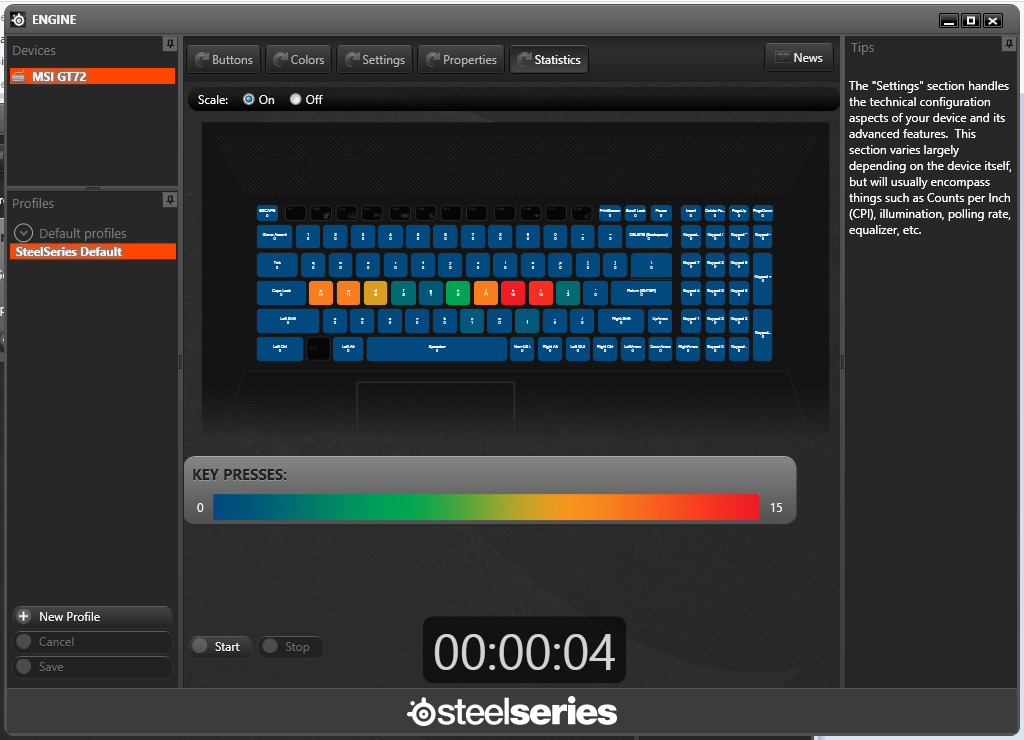The width and height of the screenshot is (1024, 740).
Task: Pin the Profiles panel
Action: point(170,200)
